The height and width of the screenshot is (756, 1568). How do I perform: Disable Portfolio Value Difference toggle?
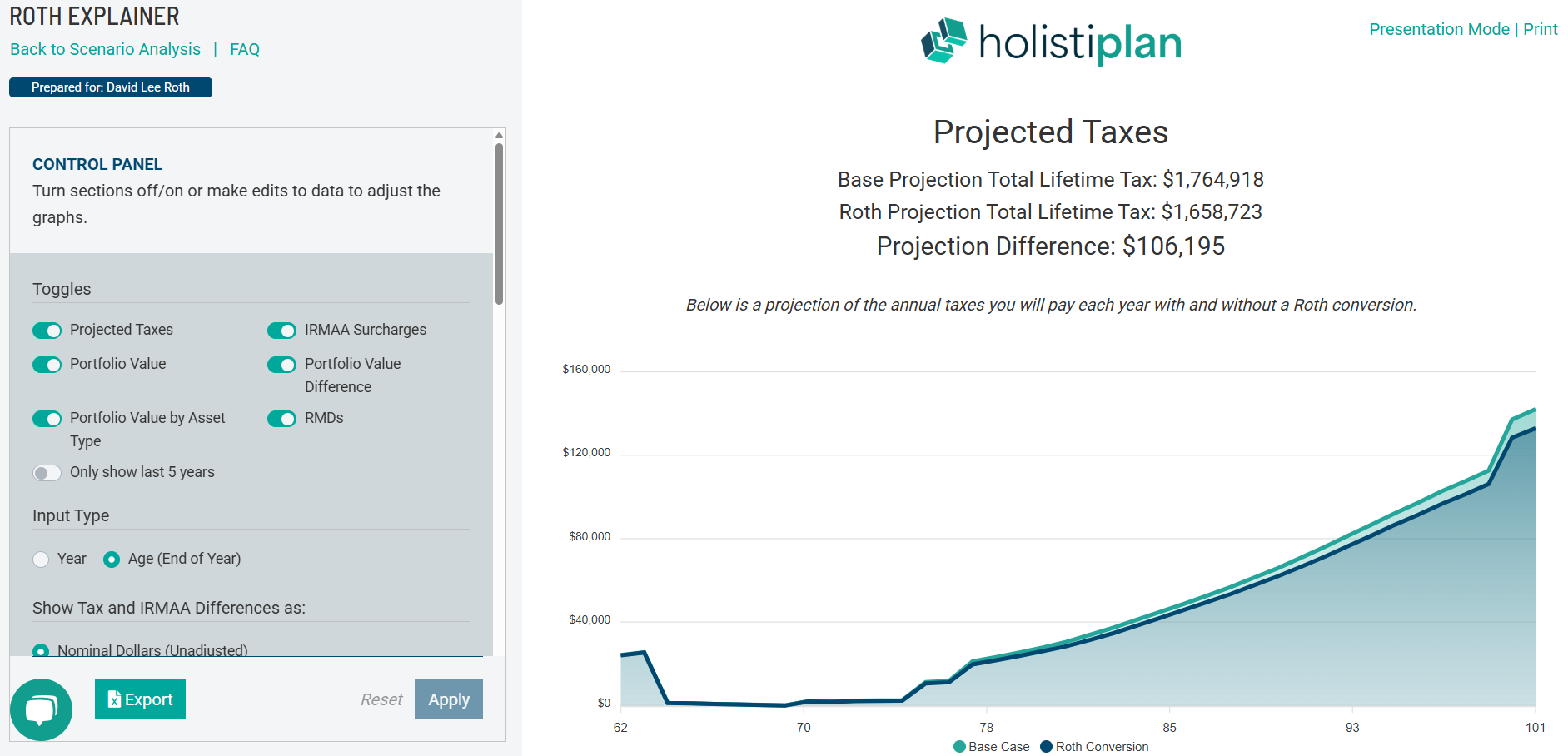(x=281, y=365)
